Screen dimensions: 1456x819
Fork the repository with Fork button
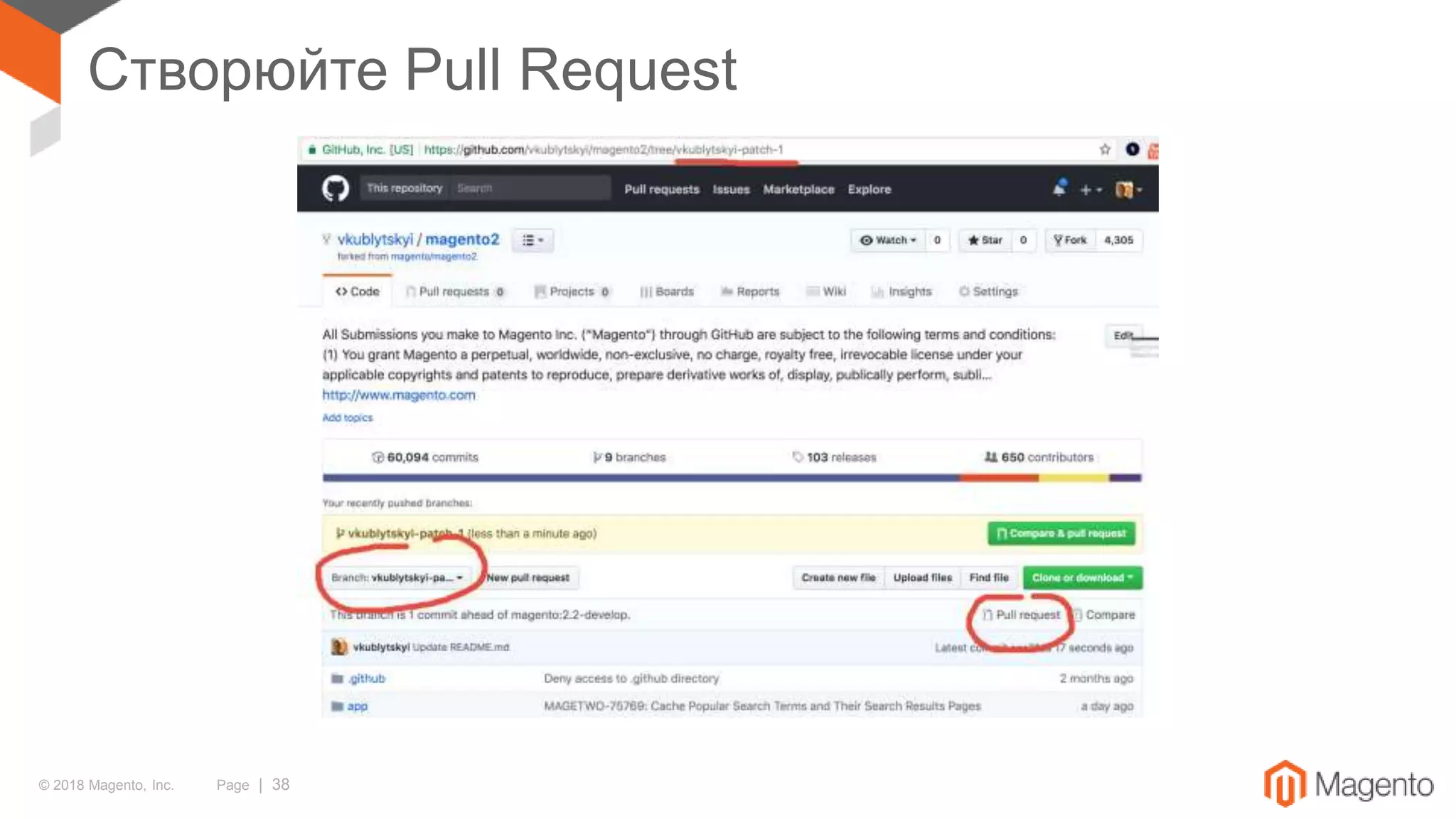[x=1070, y=240]
